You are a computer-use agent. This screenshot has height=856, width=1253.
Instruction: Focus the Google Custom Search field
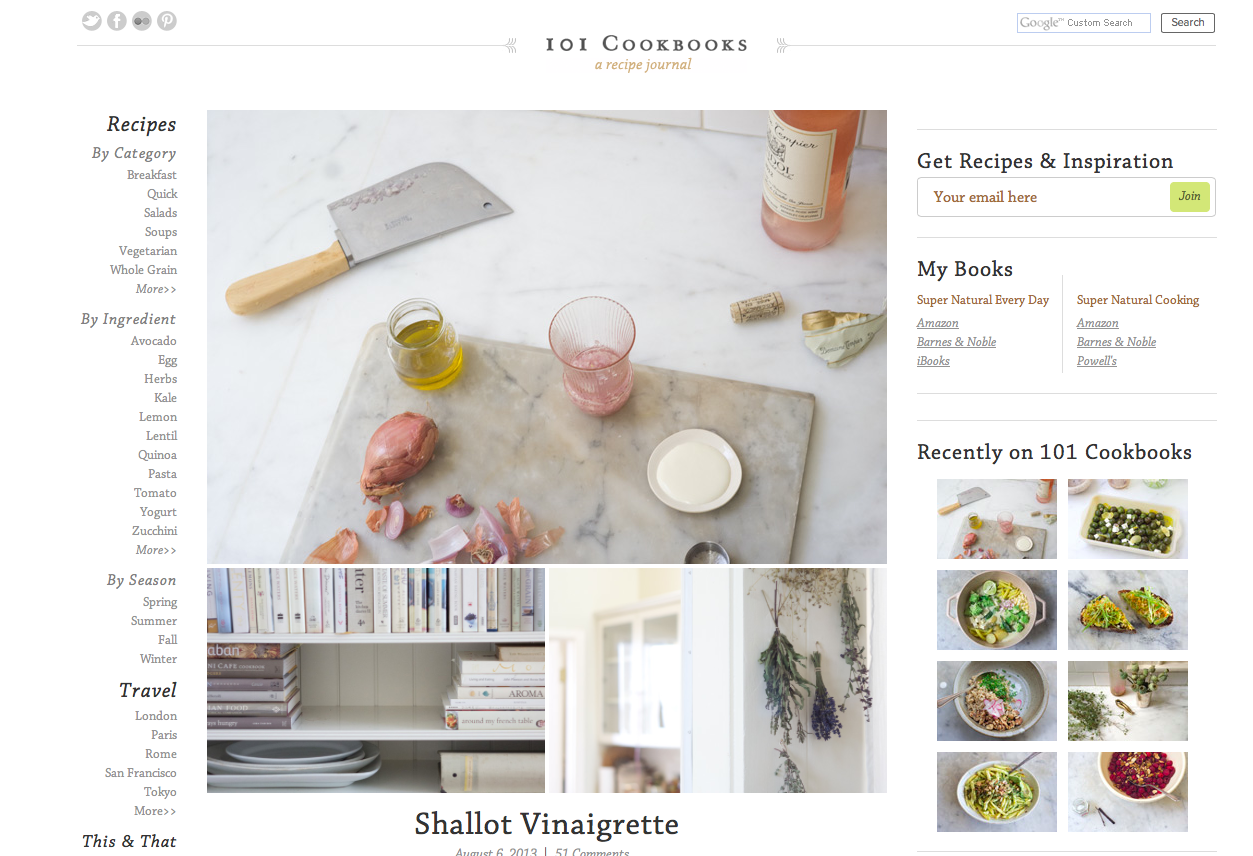[1084, 23]
